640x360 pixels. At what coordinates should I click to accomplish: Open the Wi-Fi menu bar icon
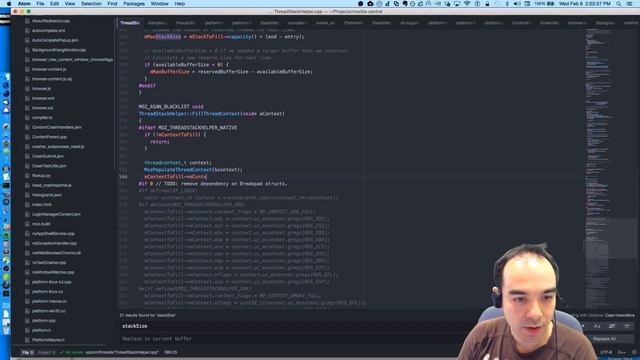[467, 4]
